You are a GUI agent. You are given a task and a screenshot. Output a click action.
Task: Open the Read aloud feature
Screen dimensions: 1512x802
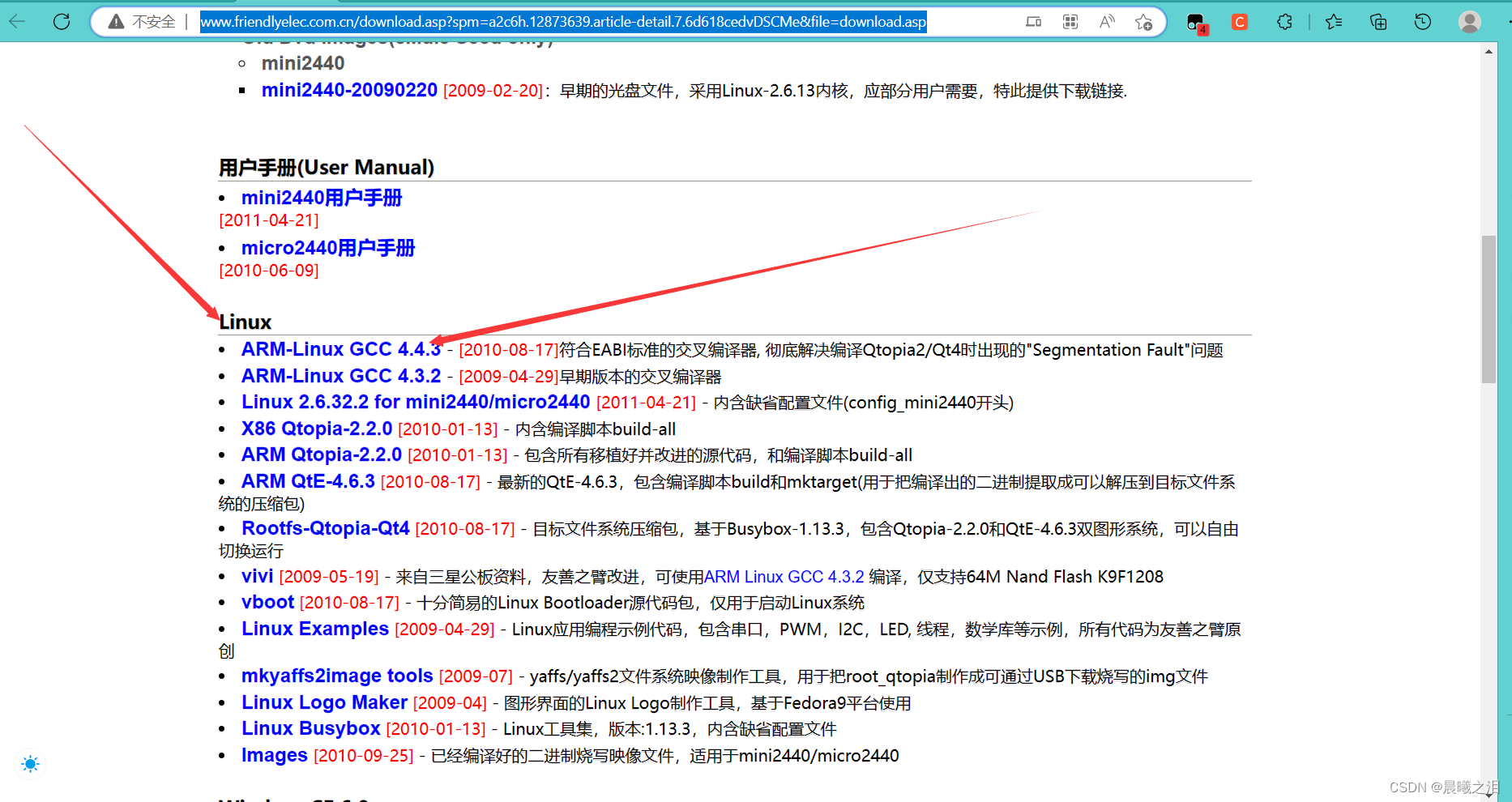tap(1106, 22)
